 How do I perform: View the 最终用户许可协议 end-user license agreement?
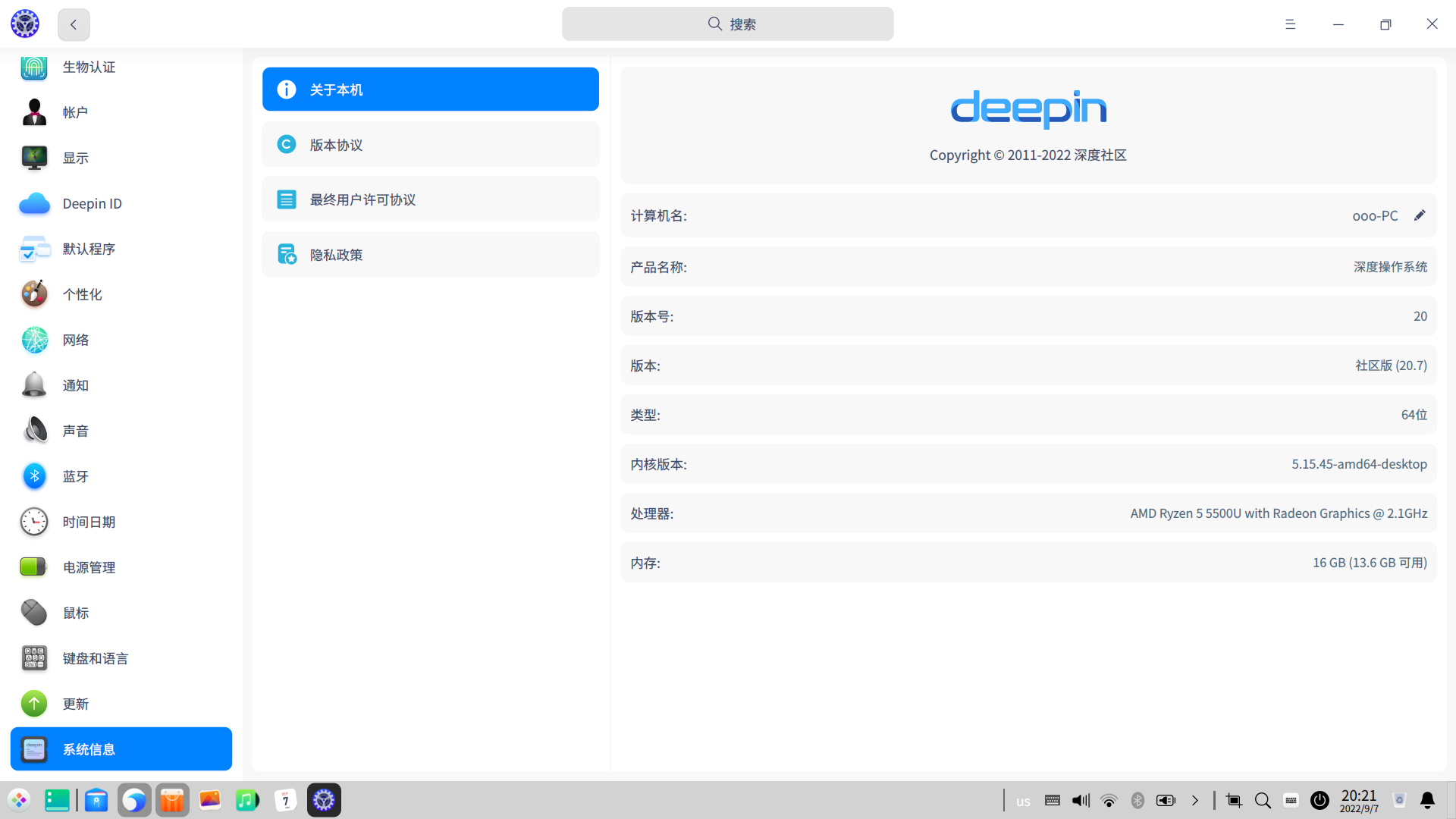pos(430,199)
